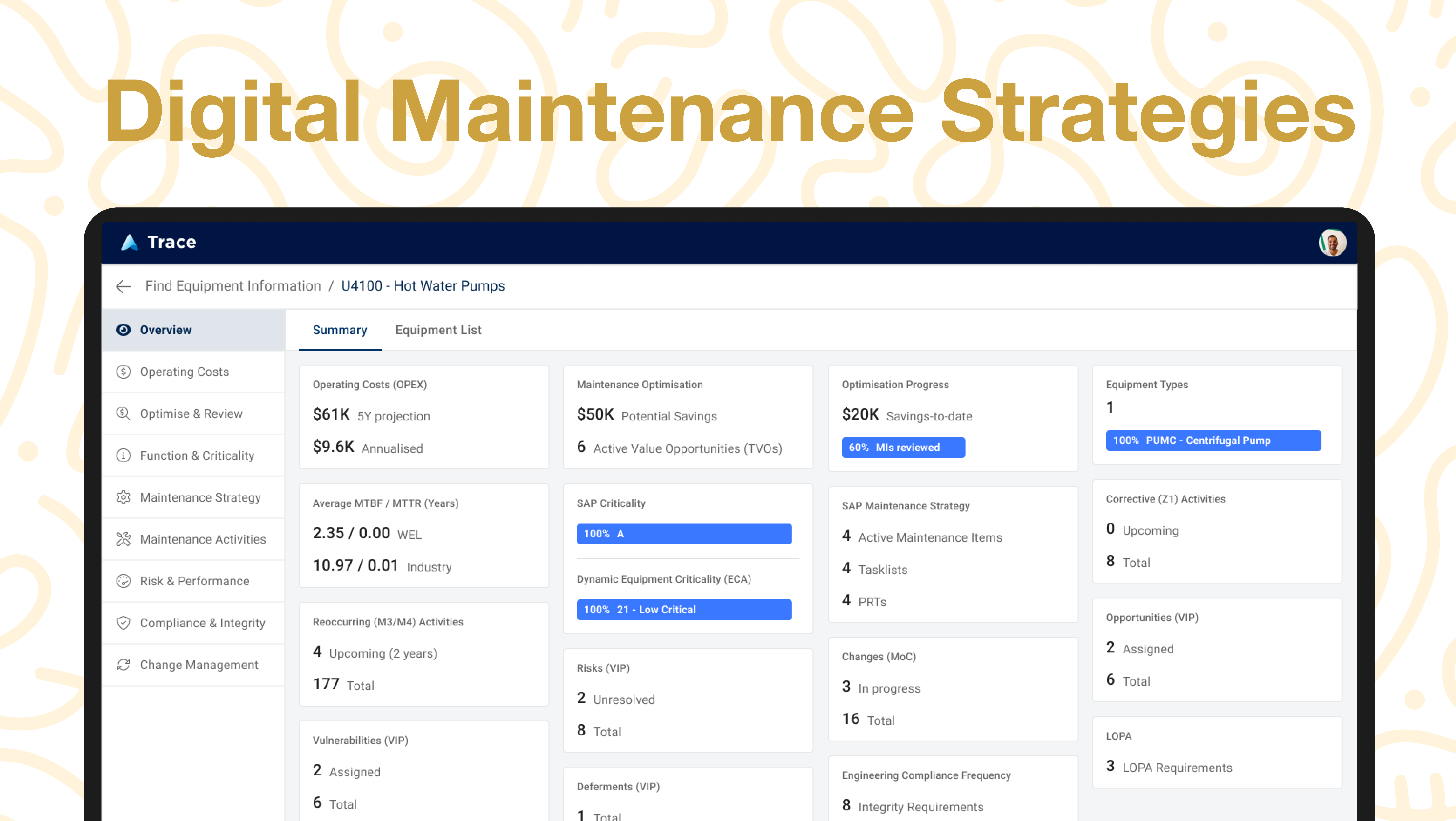Screen dimensions: 1456x821
Task: Click the 10.97 / 0.01 Industry value
Action: click(x=382, y=566)
